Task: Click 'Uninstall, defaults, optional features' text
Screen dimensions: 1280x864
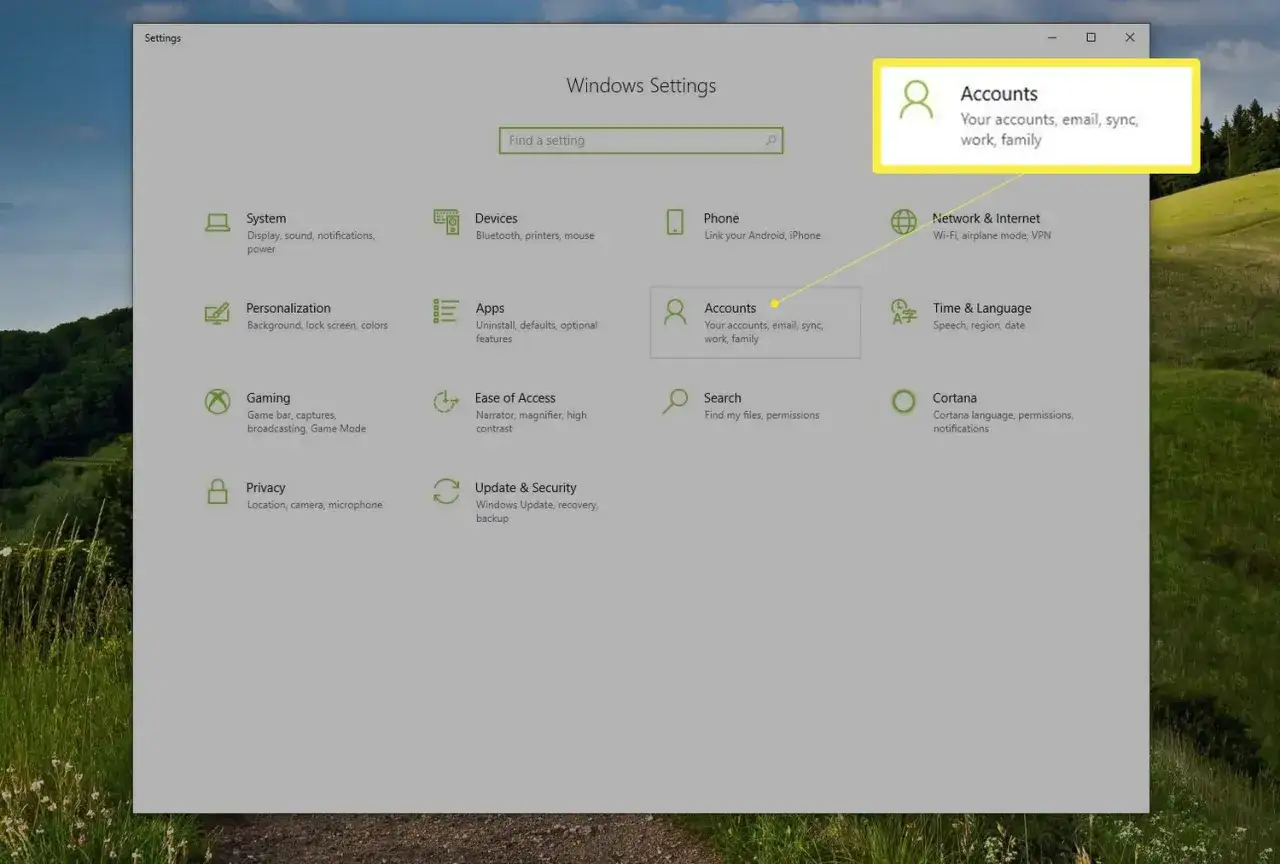Action: [x=536, y=332]
